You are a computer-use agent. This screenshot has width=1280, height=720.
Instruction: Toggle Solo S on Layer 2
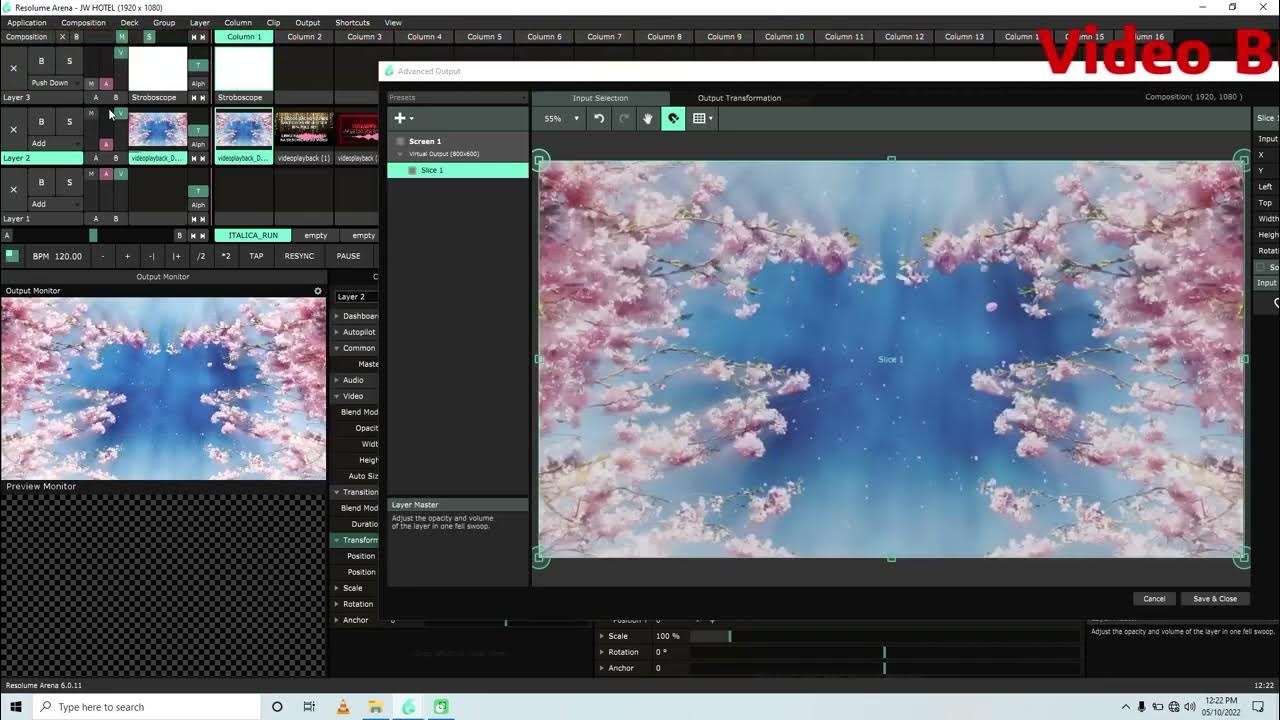point(69,122)
